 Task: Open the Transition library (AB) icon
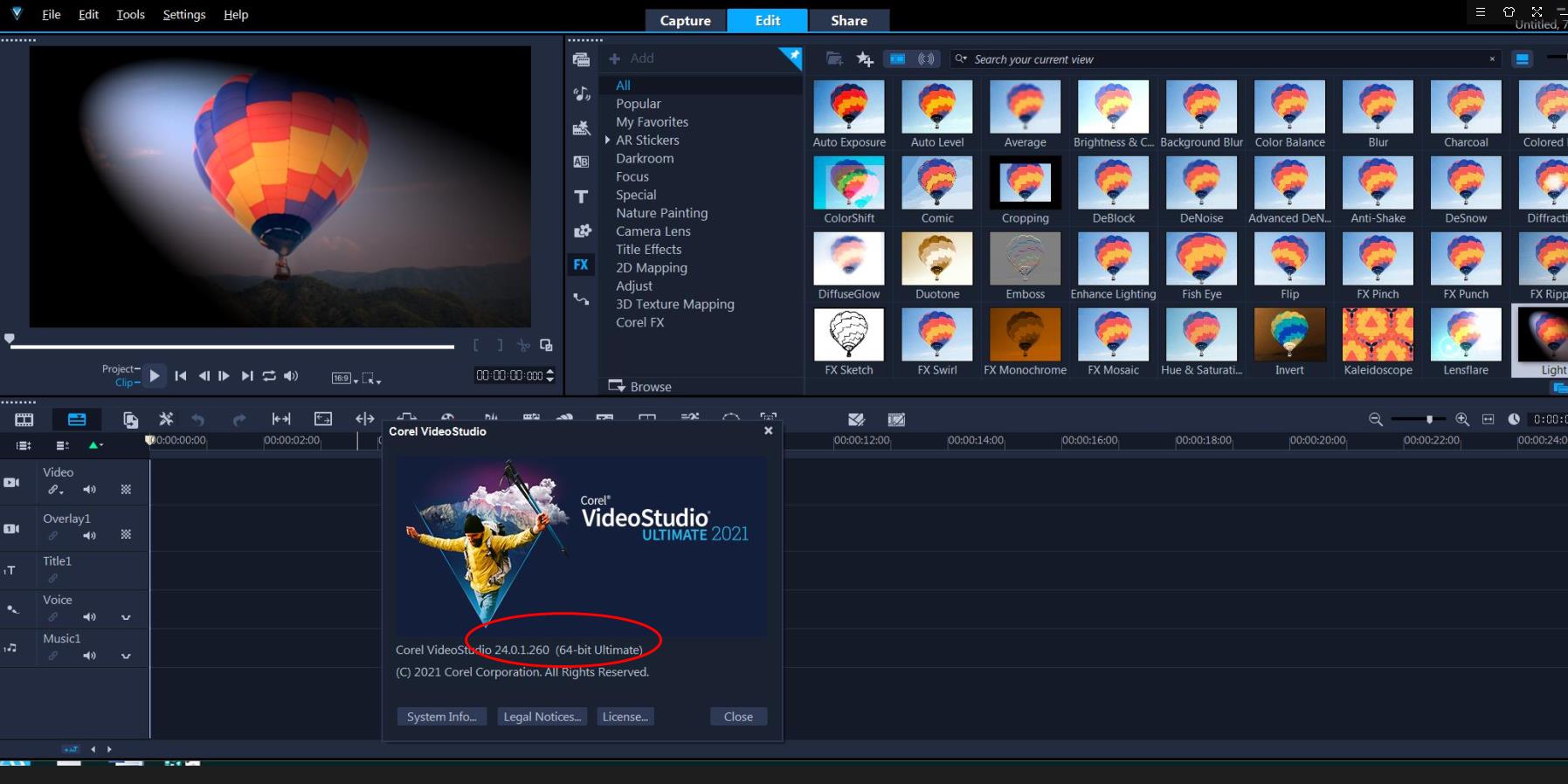coord(581,162)
